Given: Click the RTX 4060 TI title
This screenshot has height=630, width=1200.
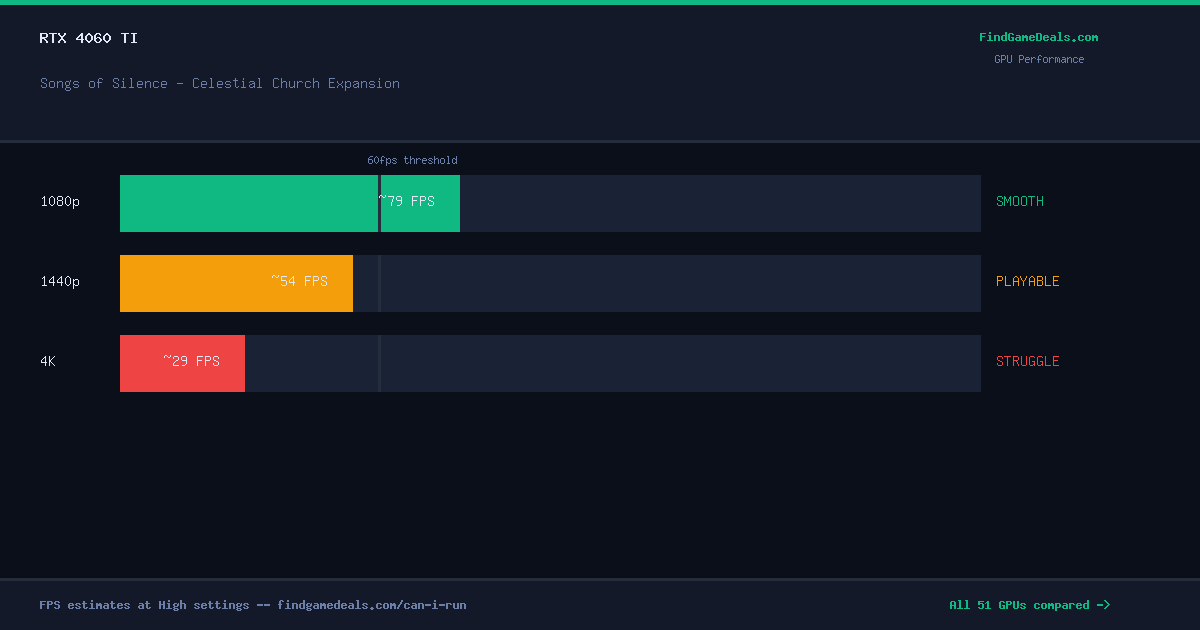Looking at the screenshot, I should (89, 38).
